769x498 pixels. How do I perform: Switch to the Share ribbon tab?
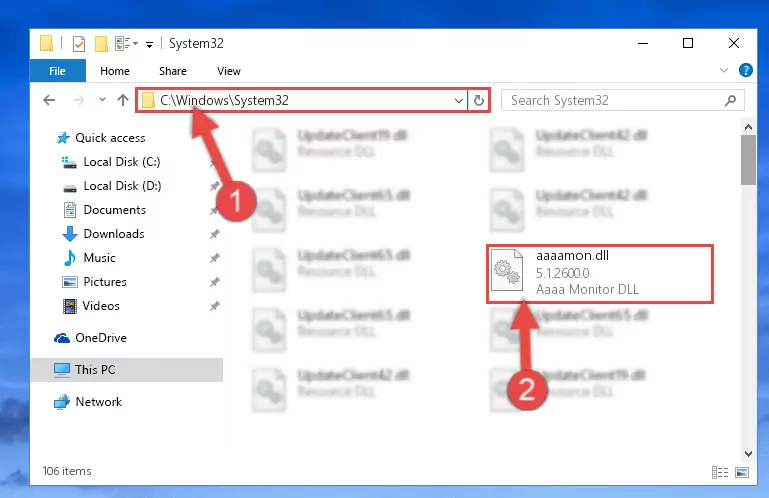click(x=173, y=71)
